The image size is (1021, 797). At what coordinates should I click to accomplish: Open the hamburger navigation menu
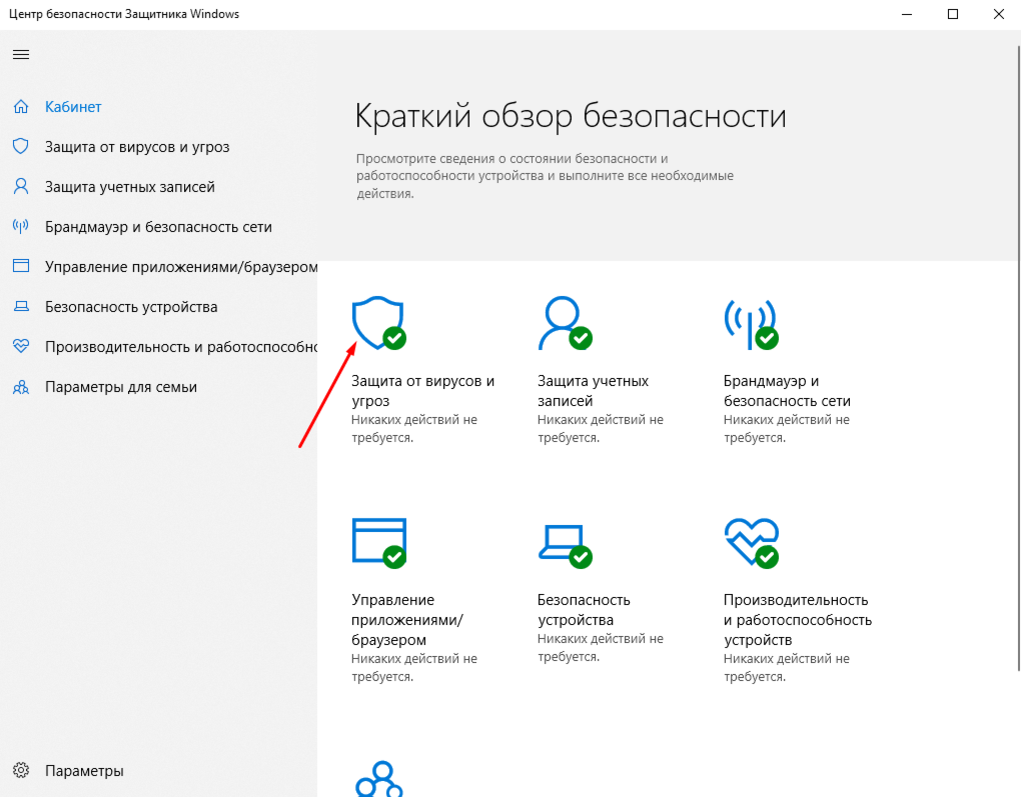tap(21, 55)
